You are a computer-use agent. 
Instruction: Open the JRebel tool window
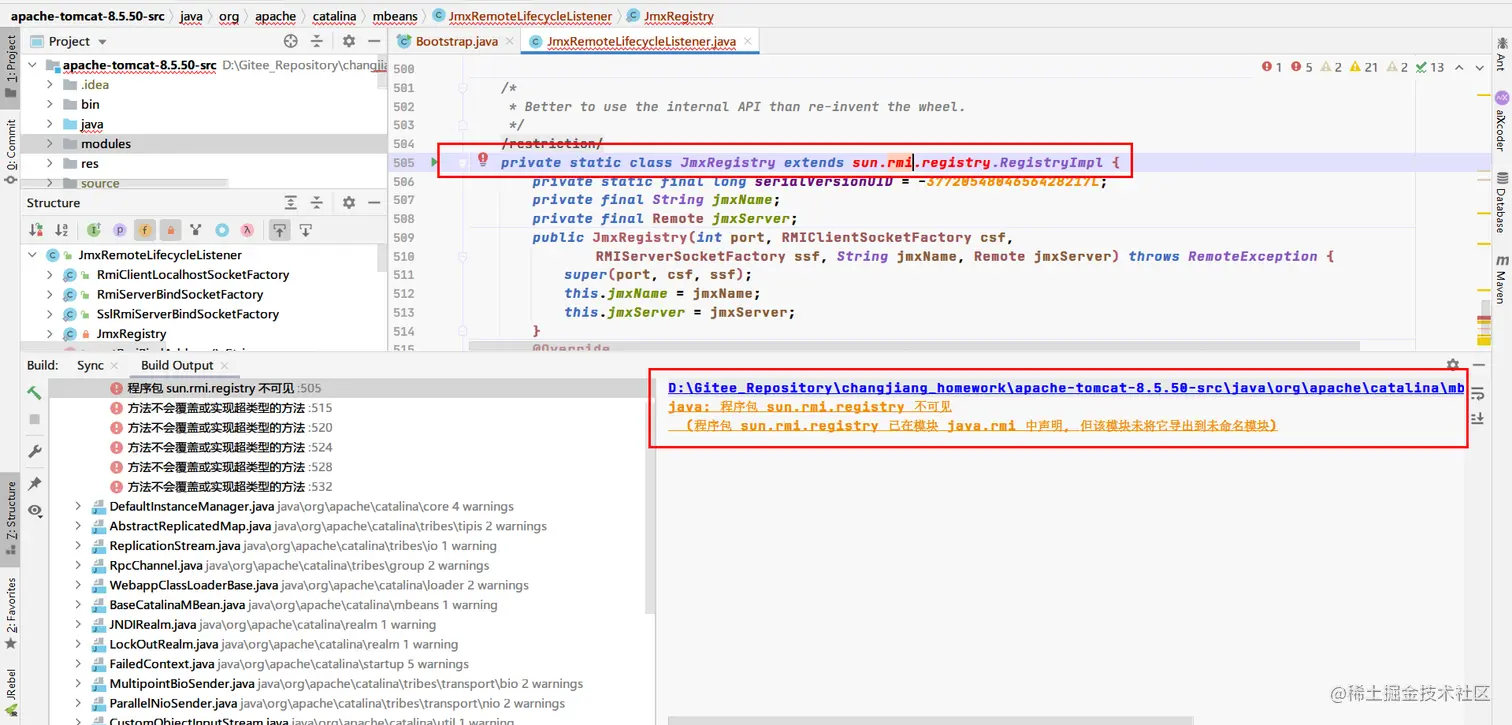tap(11, 694)
